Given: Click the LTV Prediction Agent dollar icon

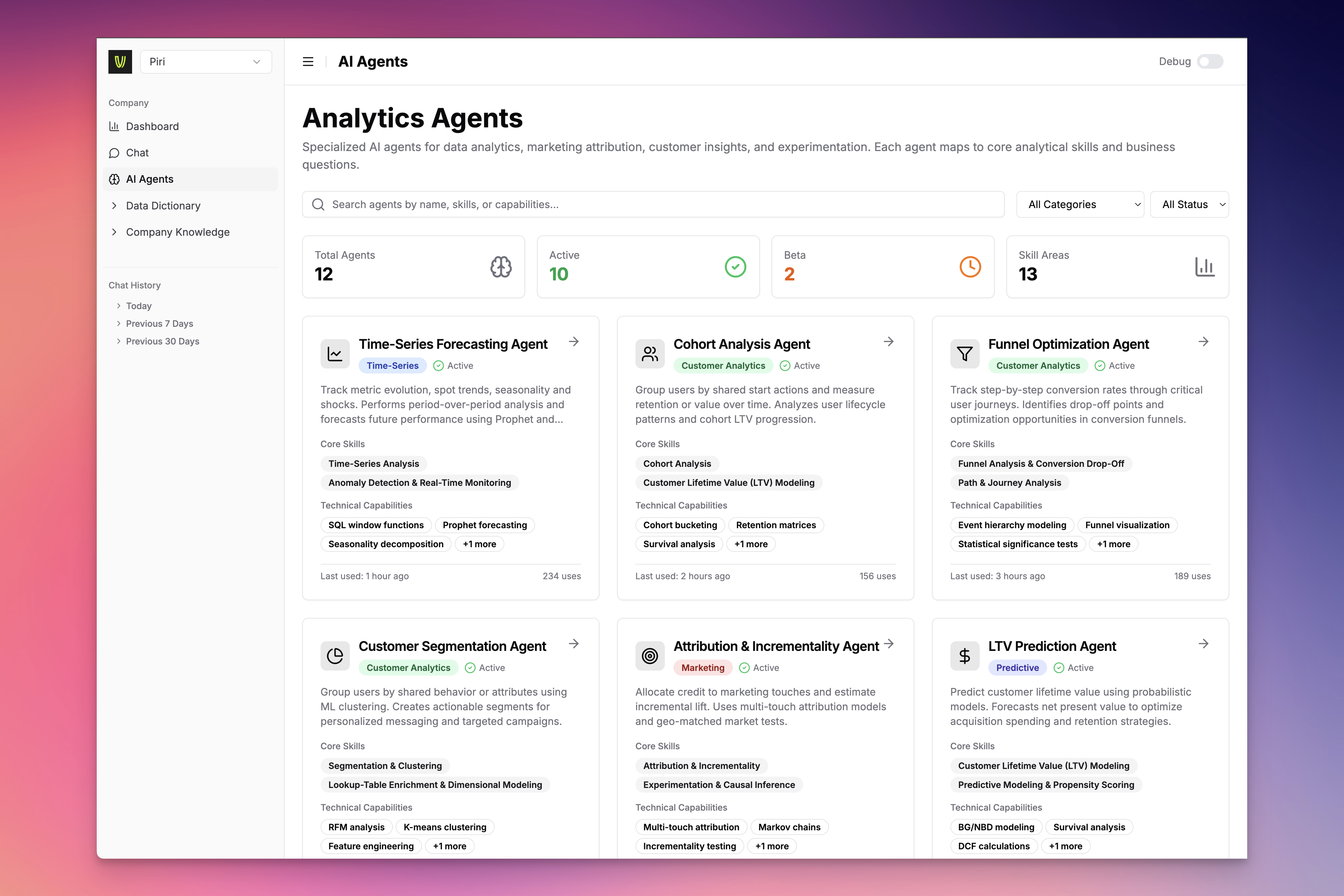Looking at the screenshot, I should [964, 656].
